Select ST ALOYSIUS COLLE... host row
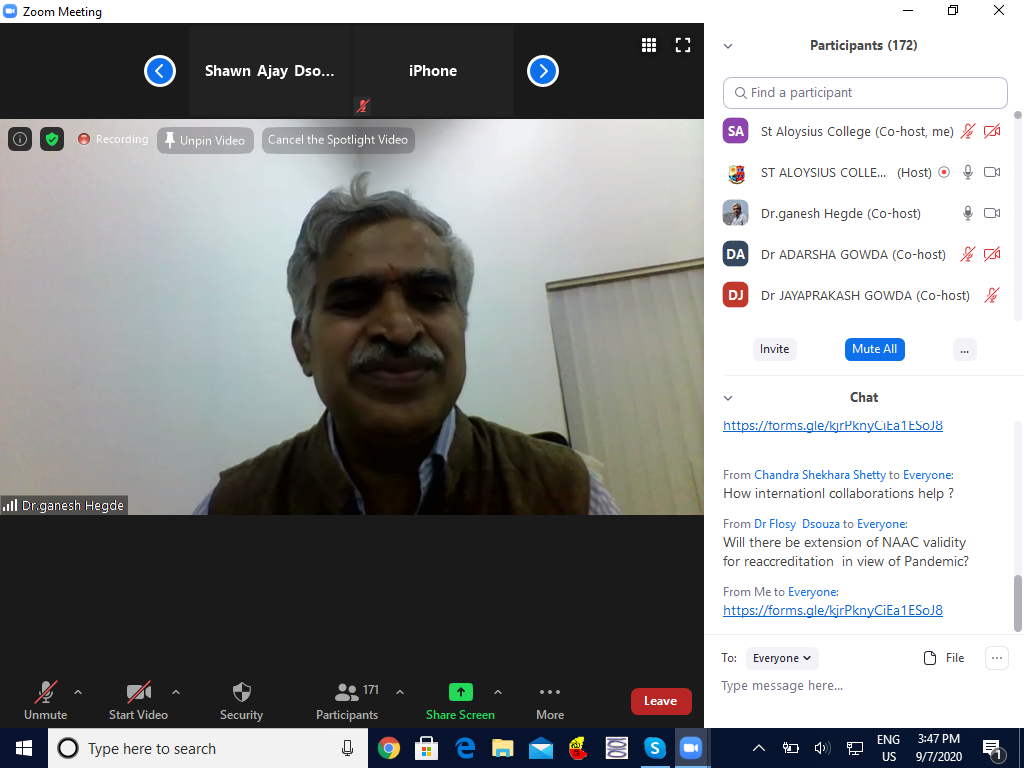Screen dimensions: 1024x768 click(865, 172)
